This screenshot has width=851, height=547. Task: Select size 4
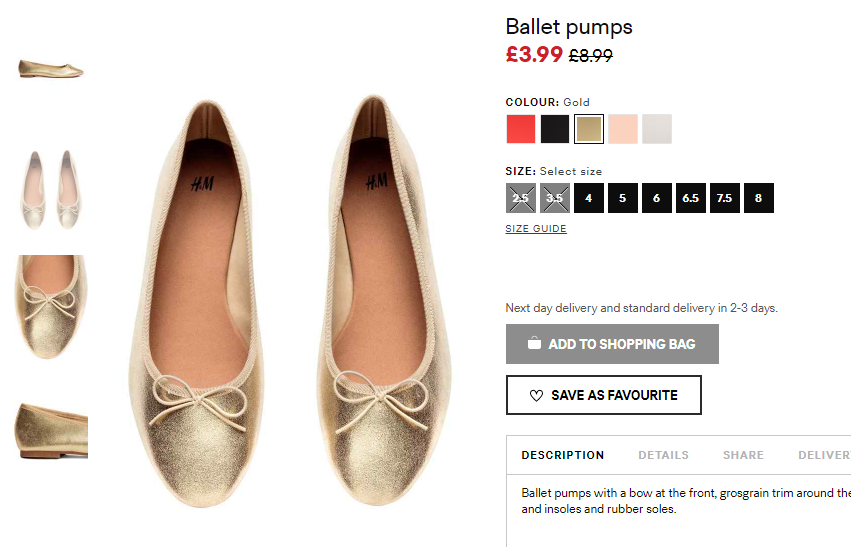point(589,198)
